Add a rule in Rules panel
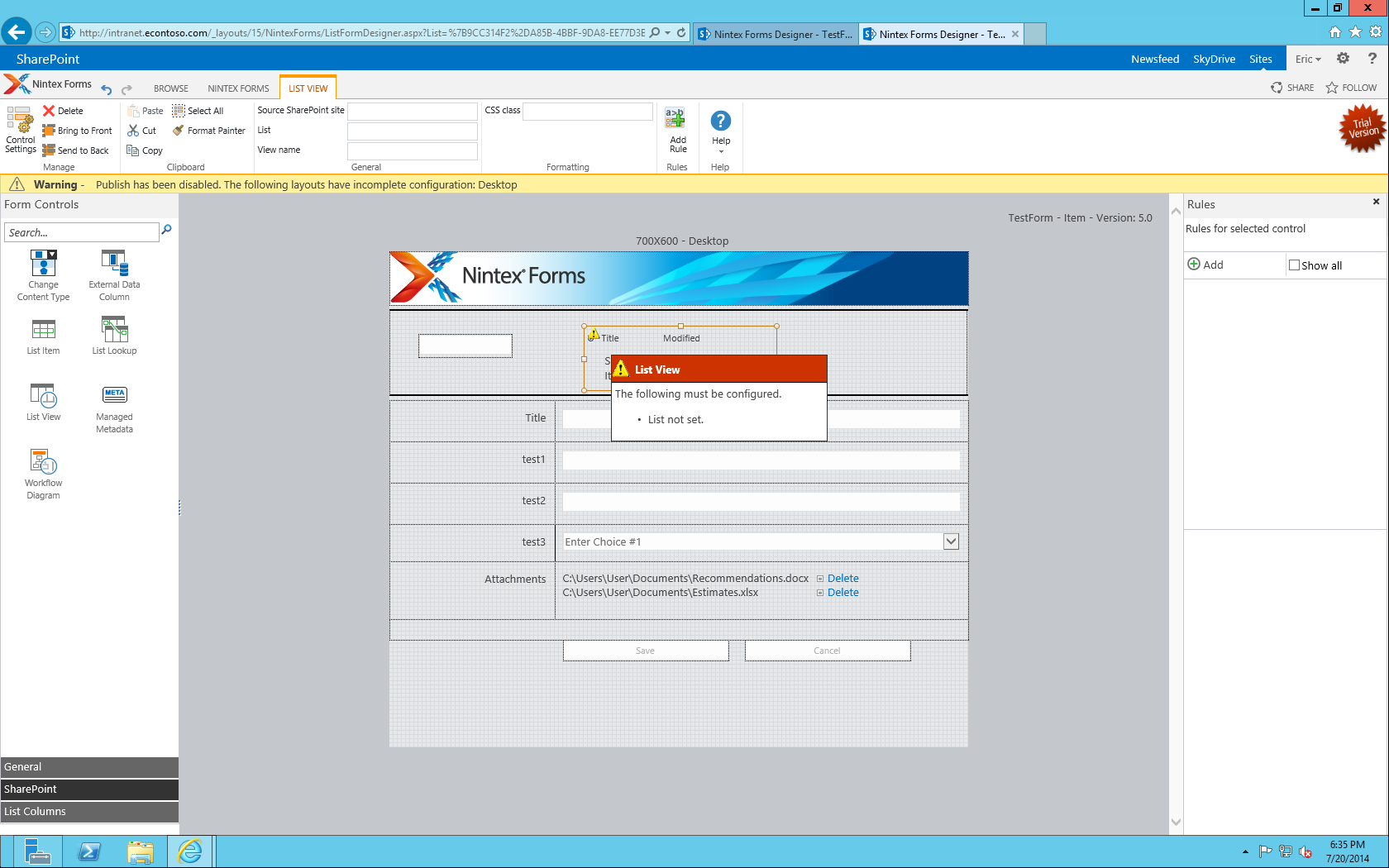Viewport: 1389px width, 868px height. pos(1205,265)
